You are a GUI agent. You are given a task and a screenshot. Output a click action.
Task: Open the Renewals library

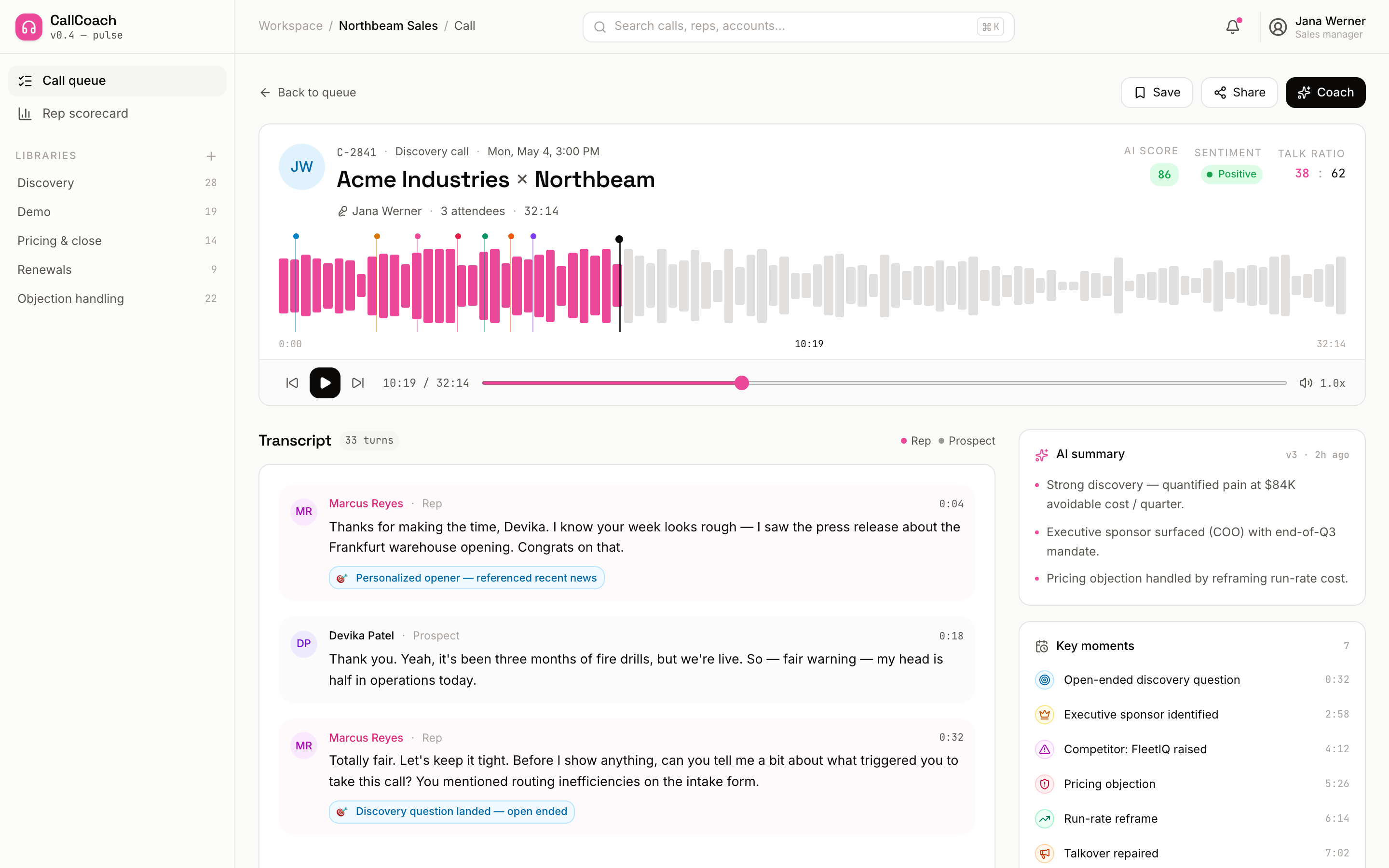click(x=117, y=270)
